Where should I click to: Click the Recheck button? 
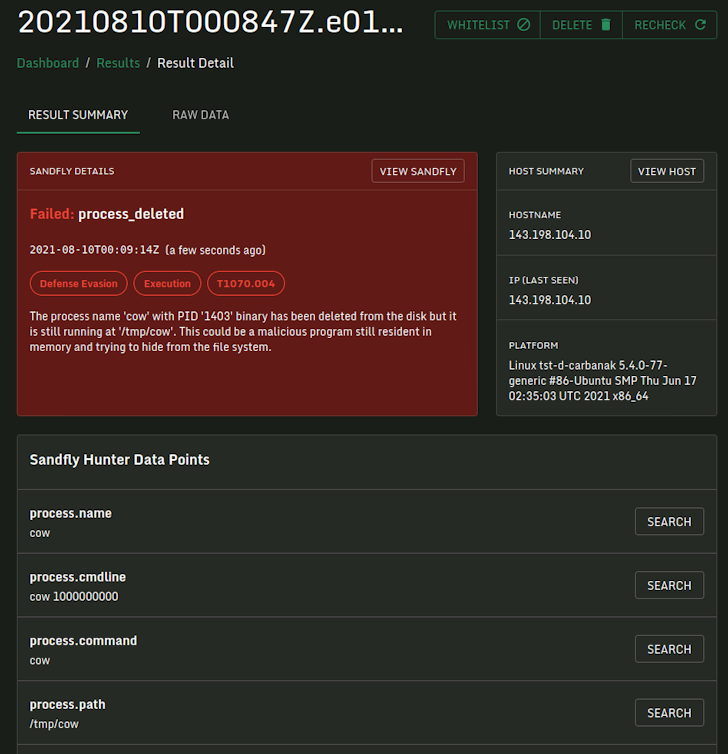coord(669,25)
